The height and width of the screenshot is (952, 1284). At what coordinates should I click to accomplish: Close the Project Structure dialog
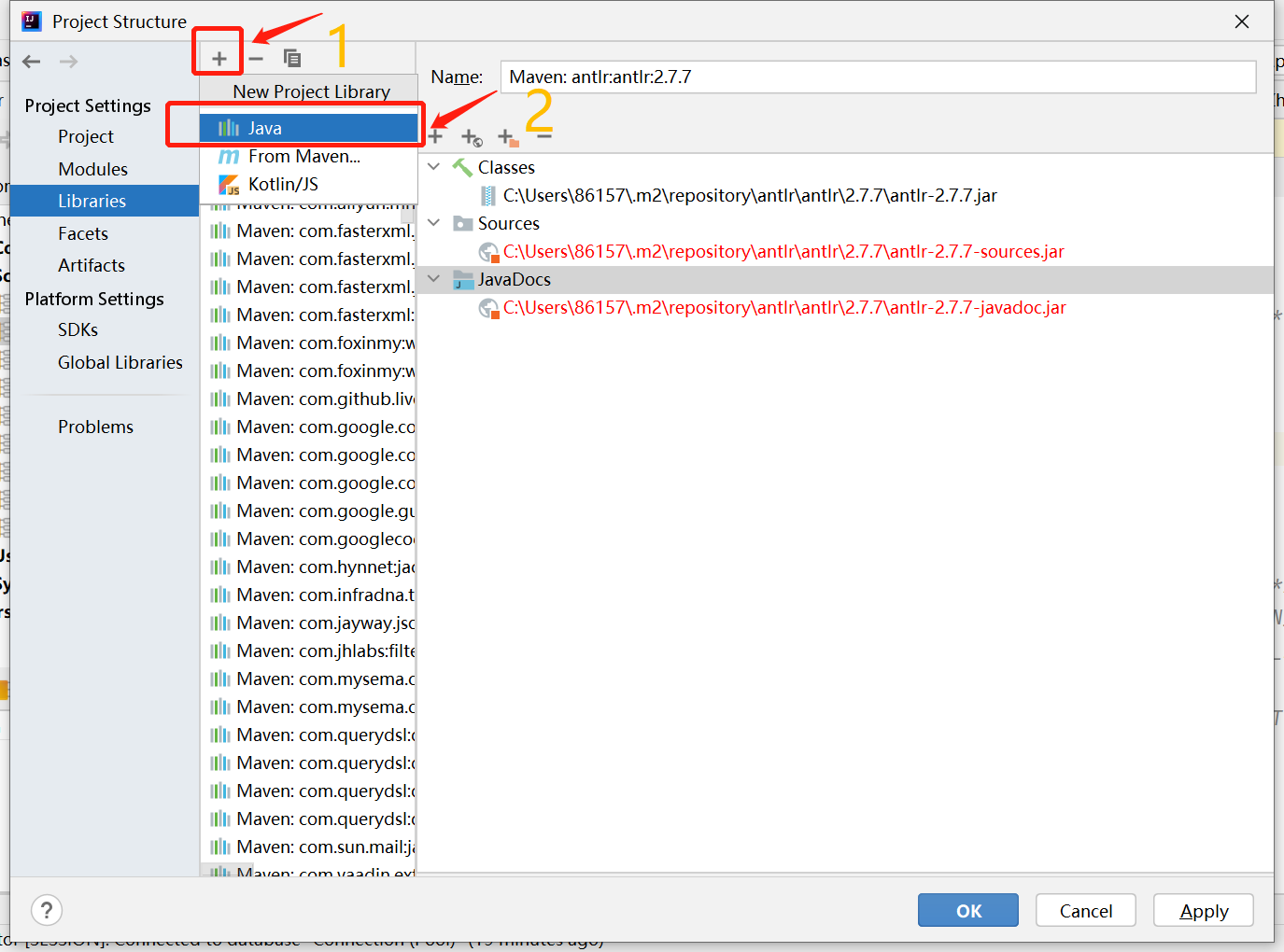coord(1242,21)
